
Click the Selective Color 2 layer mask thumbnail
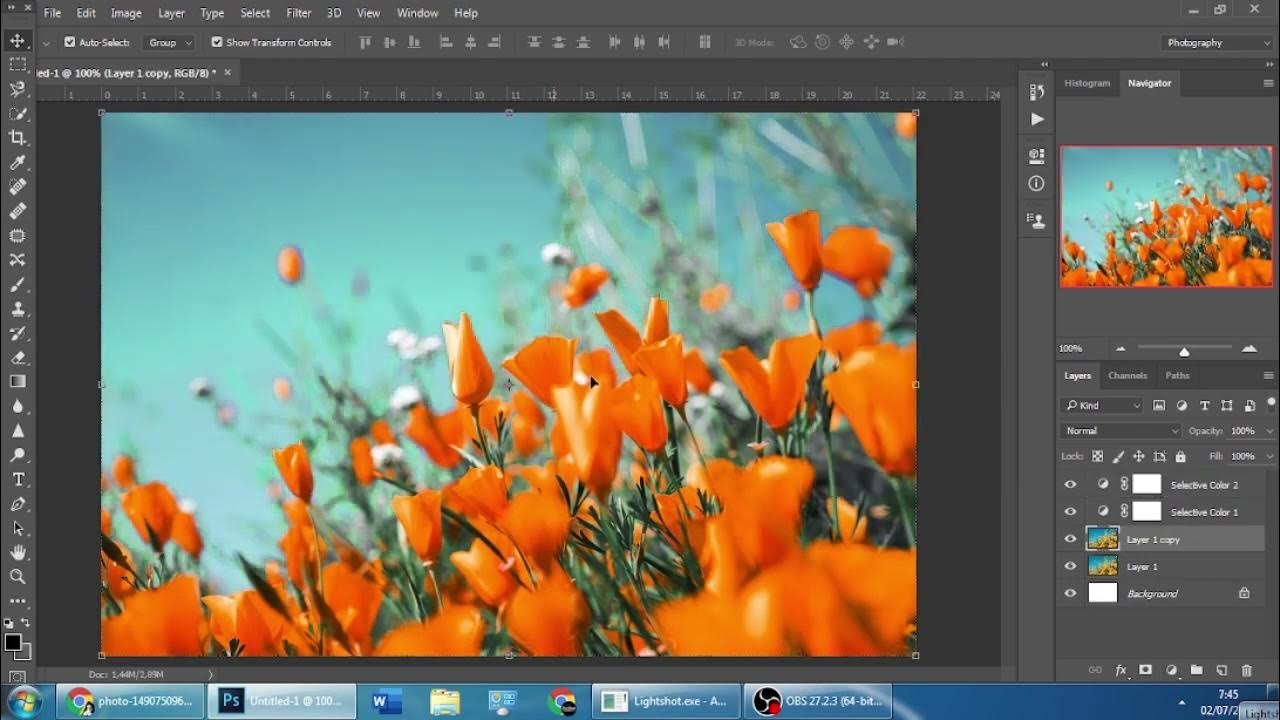tap(1146, 484)
